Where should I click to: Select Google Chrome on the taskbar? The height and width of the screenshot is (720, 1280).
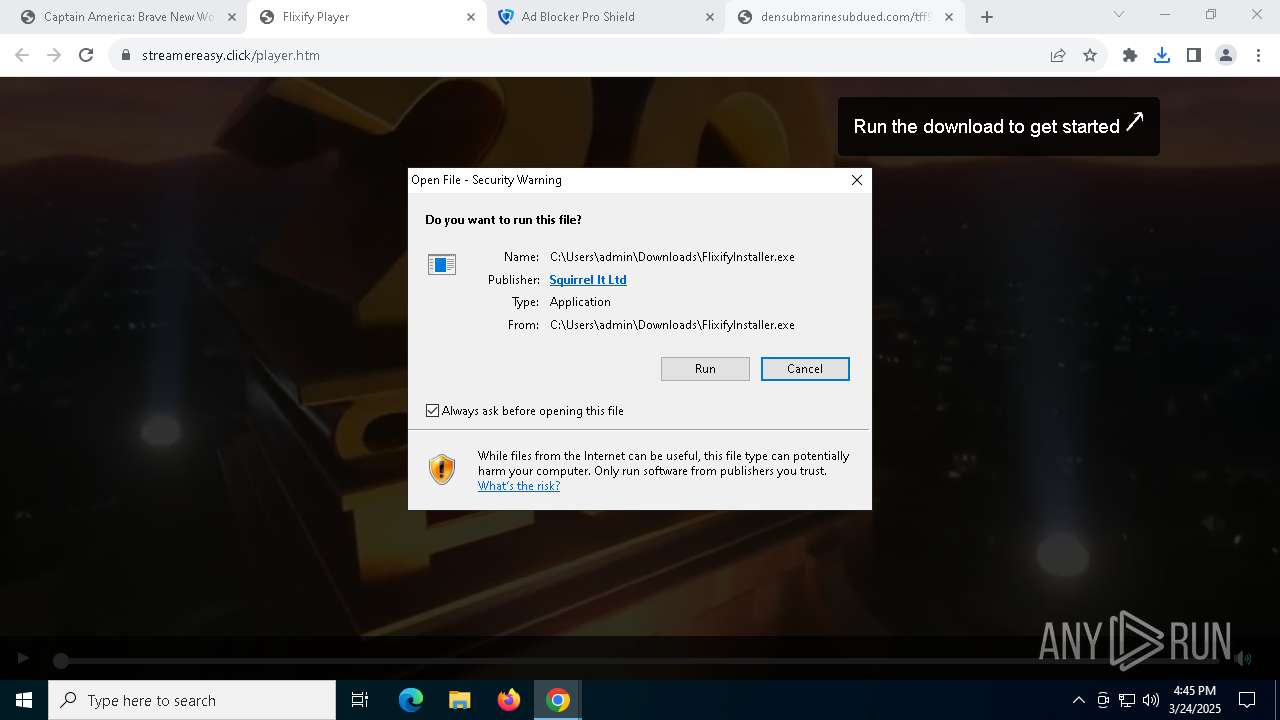(x=558, y=700)
